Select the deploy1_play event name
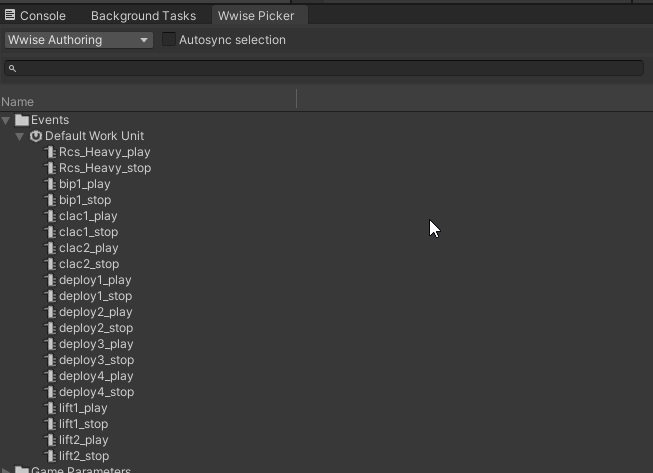The height and width of the screenshot is (473, 653). pos(95,280)
